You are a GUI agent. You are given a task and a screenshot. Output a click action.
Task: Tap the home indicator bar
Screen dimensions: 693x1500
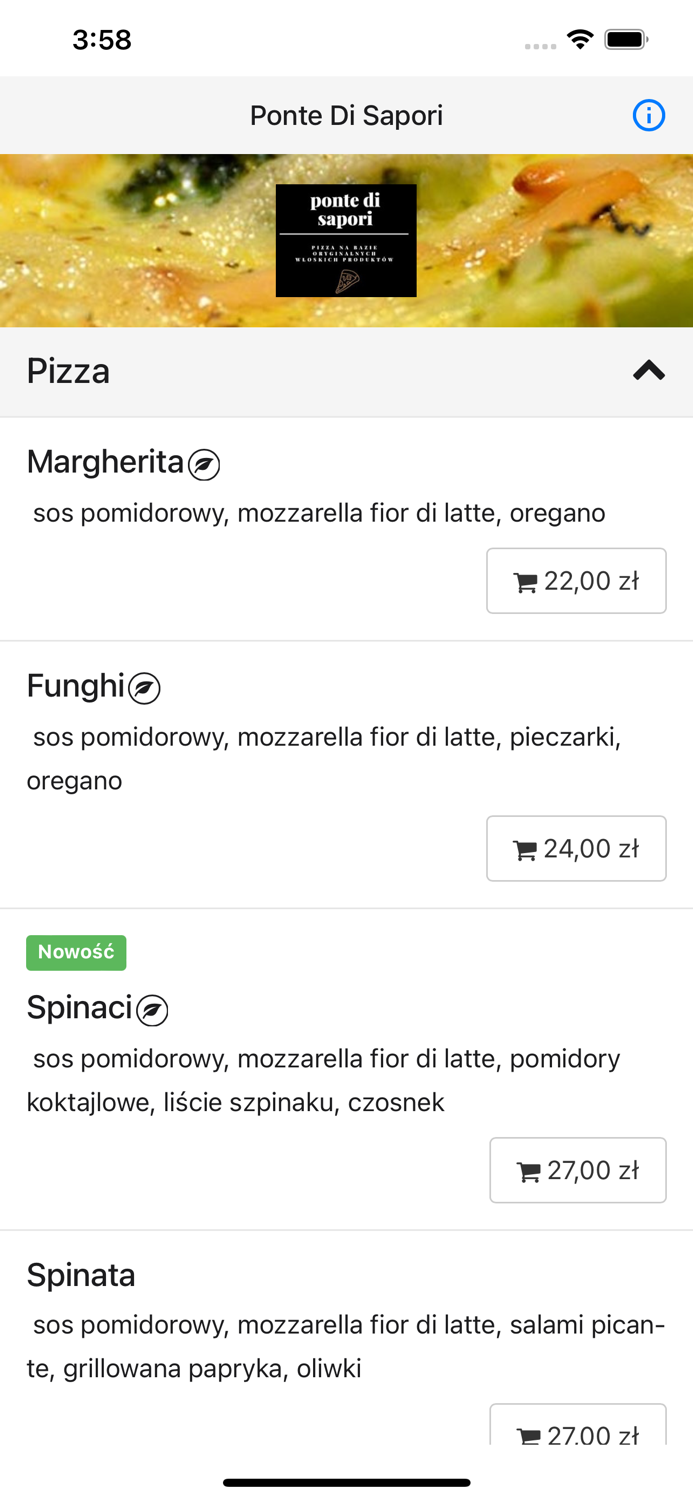pyautogui.click(x=346, y=1482)
